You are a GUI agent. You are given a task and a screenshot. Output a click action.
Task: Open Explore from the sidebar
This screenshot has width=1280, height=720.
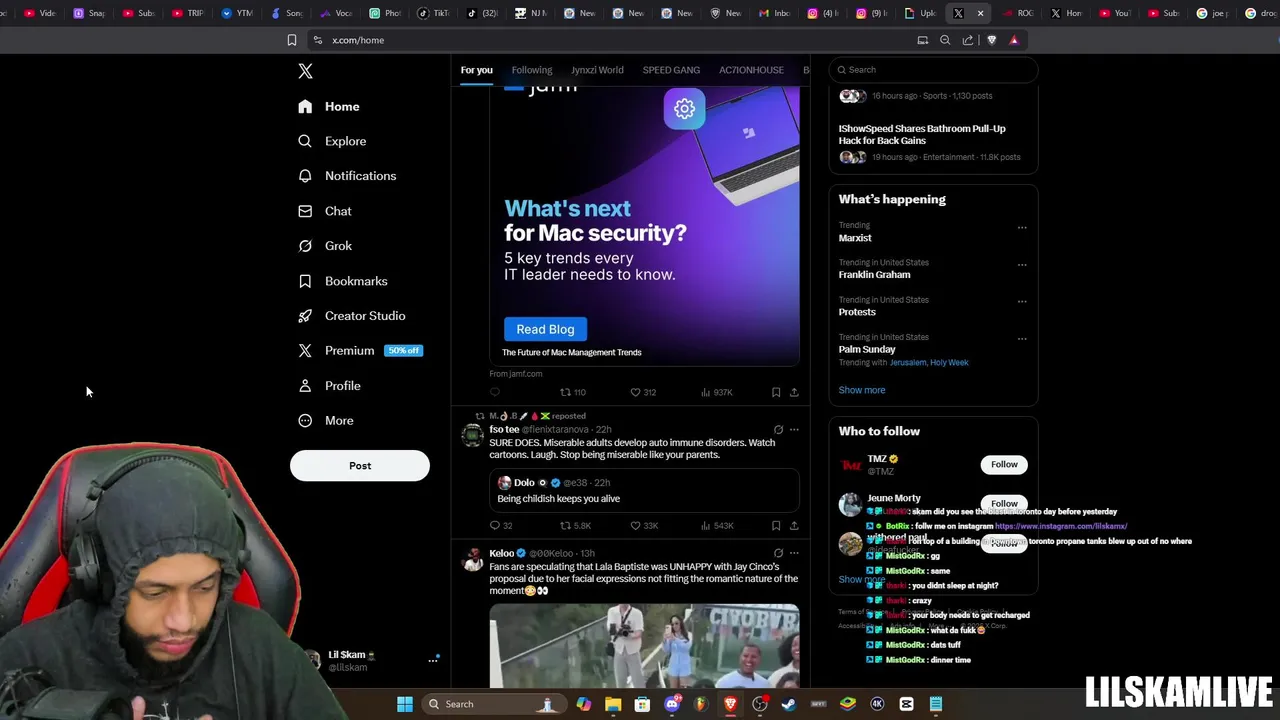click(331, 141)
